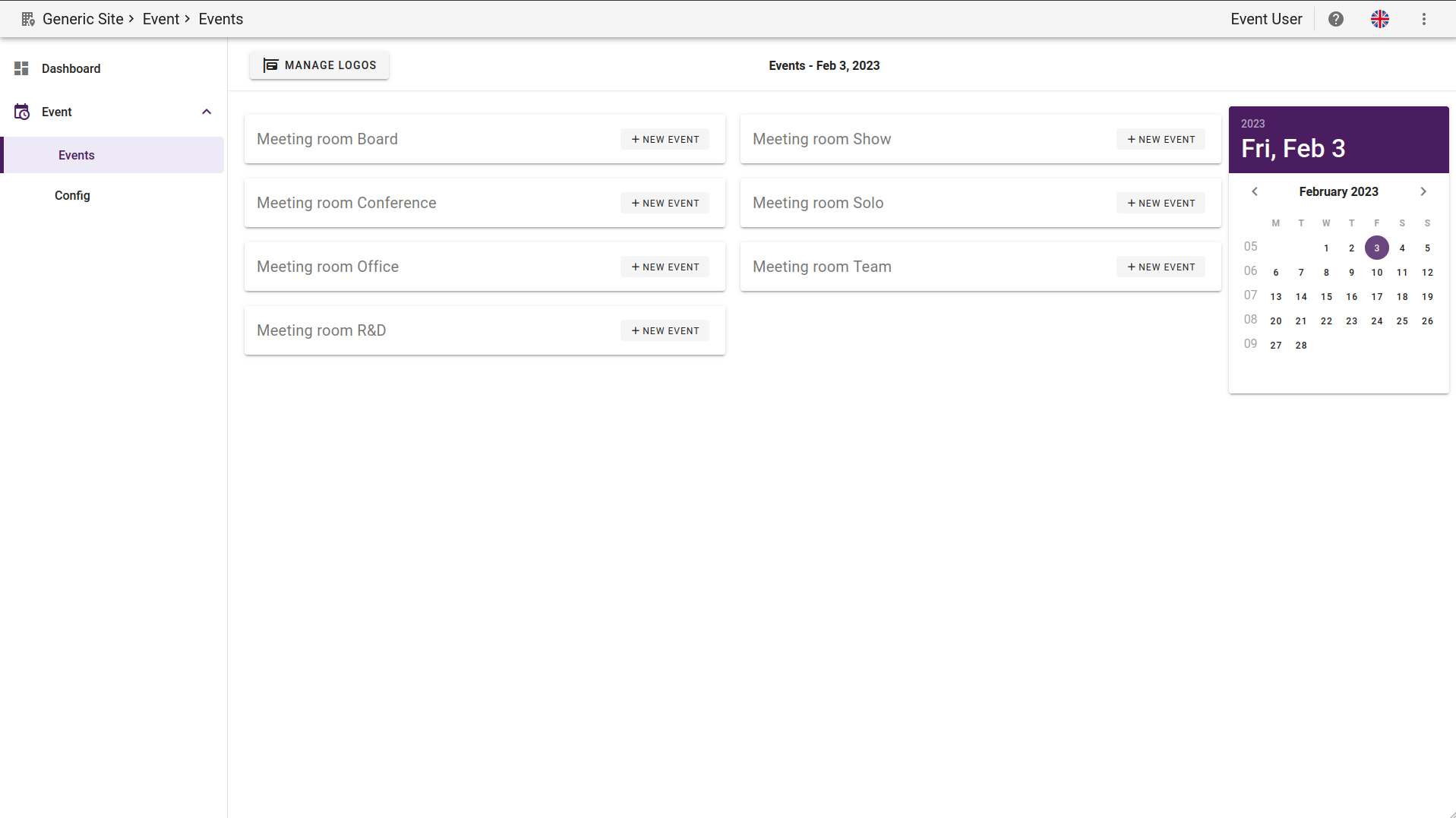Add new event for Meeting room Conference
Screen dimensions: 1456x818
tap(665, 203)
